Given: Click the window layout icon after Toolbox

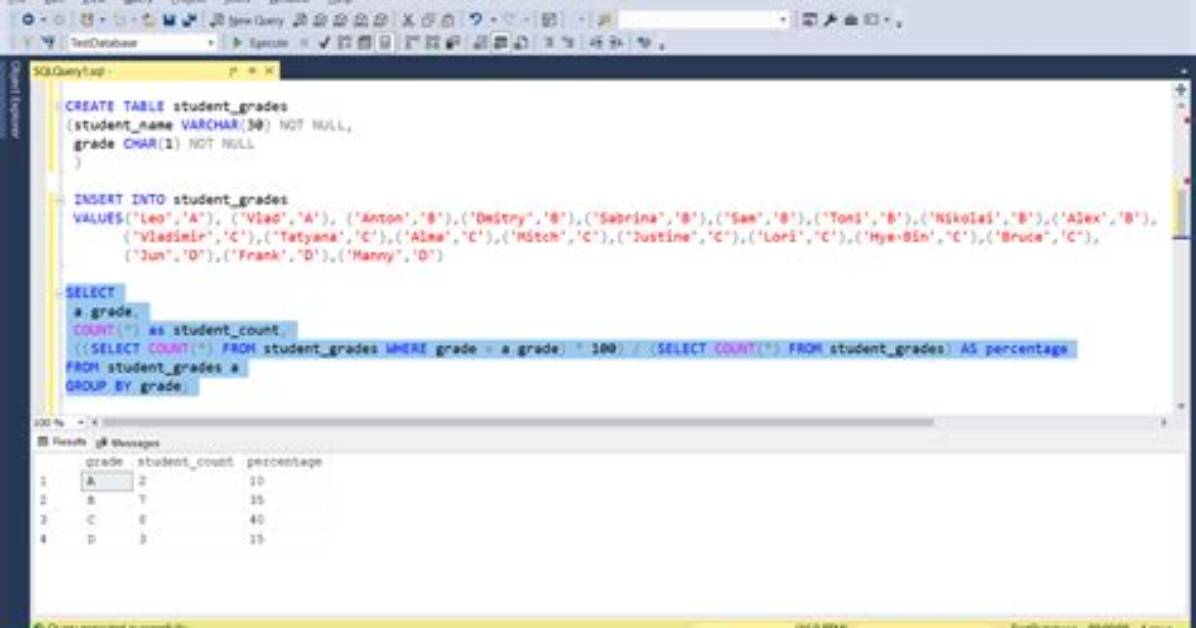Looking at the screenshot, I should (x=872, y=21).
